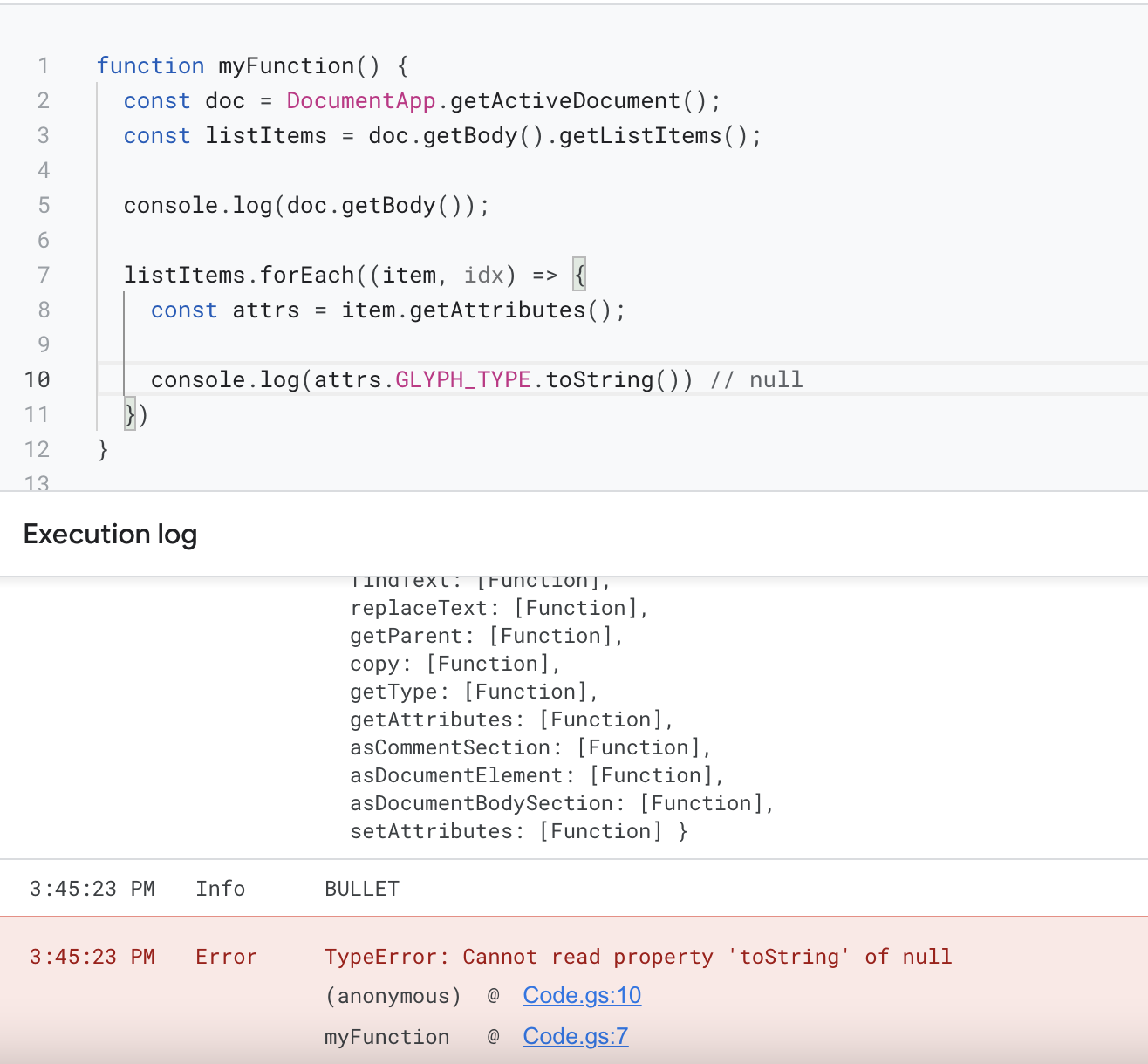Click line number 1 in the gutter
Image resolution: width=1148 pixels, height=1064 pixels.
pos(43,65)
